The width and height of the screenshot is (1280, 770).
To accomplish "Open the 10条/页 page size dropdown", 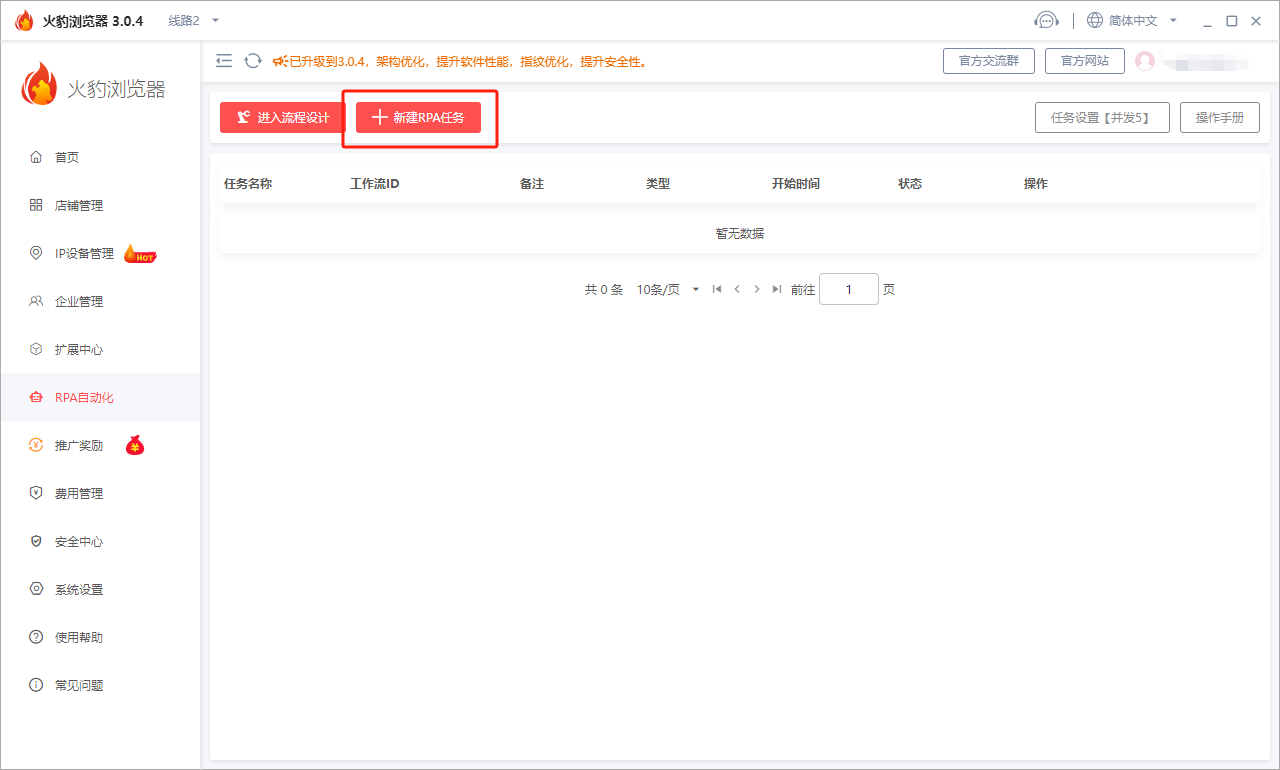I will pos(666,289).
